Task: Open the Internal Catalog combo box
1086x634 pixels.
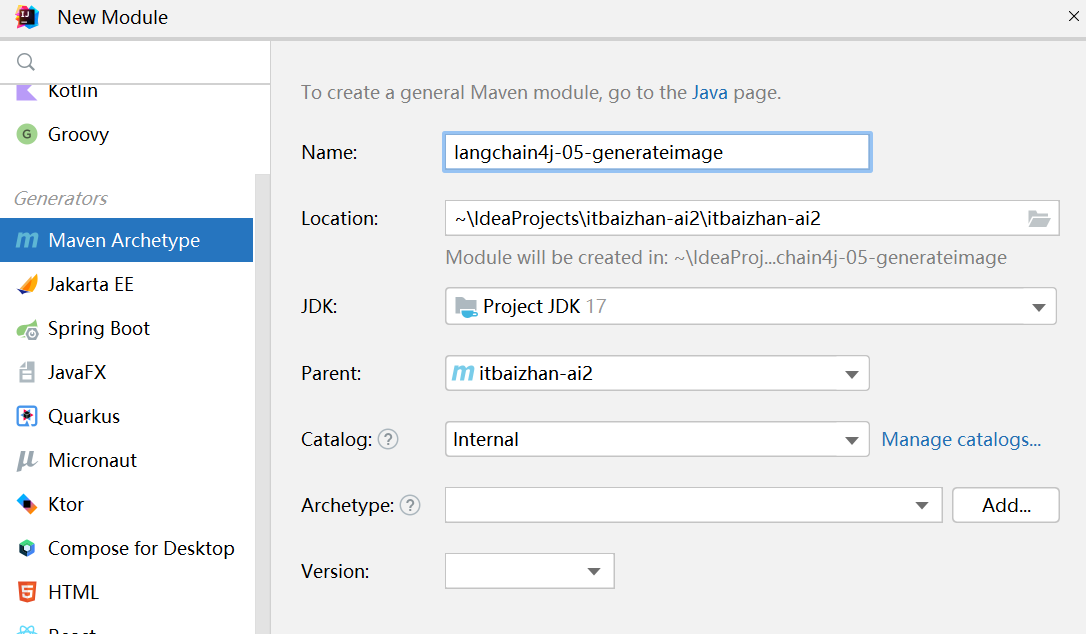Action: pos(657,439)
